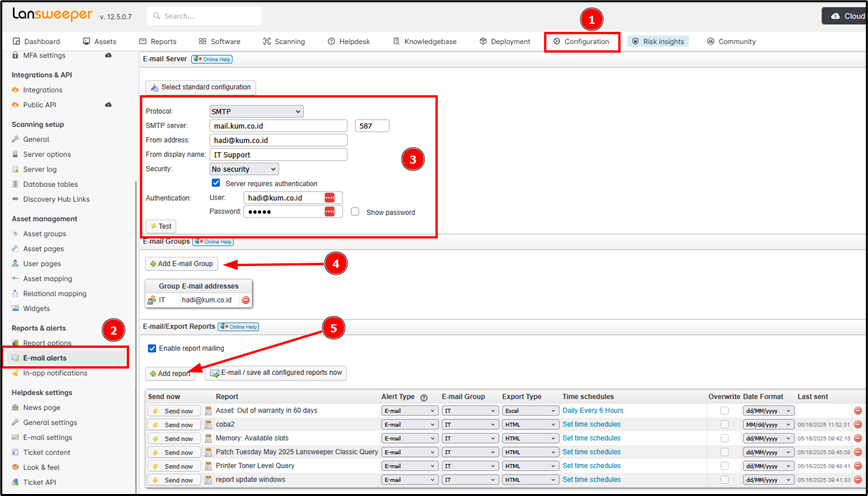Image resolution: width=868 pixels, height=496 pixels.
Task: Click the red icon in Password field
Action: point(330,211)
